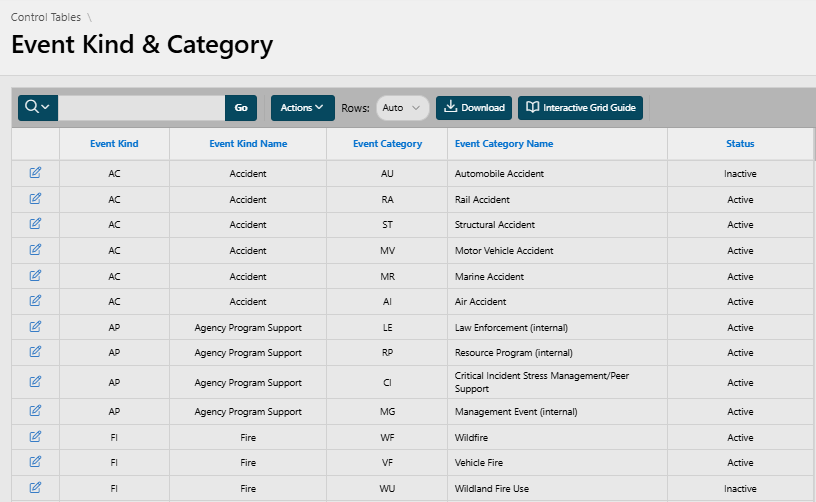Edit the Resource Program (internal) row
The height and width of the screenshot is (502, 816).
(x=35, y=352)
